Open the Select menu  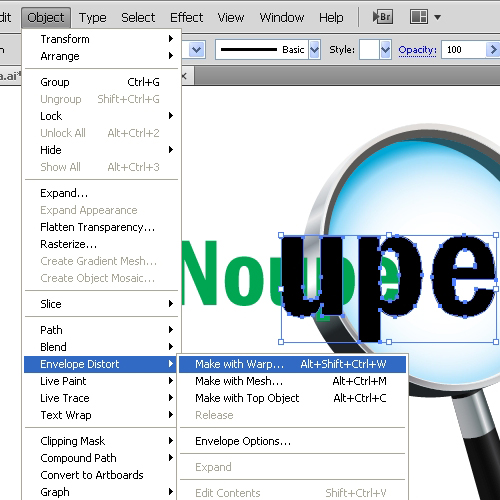click(138, 17)
